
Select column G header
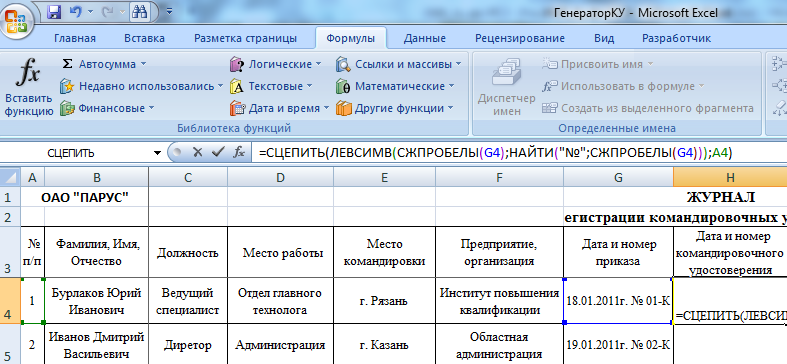point(618,177)
